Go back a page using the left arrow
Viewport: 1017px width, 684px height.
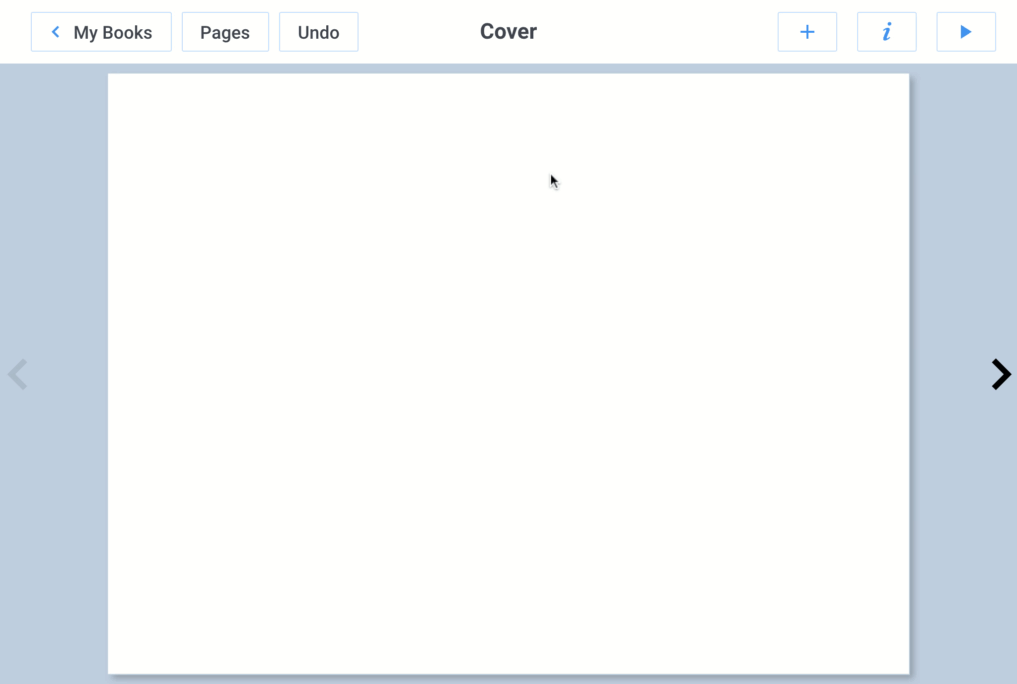[x=17, y=374]
